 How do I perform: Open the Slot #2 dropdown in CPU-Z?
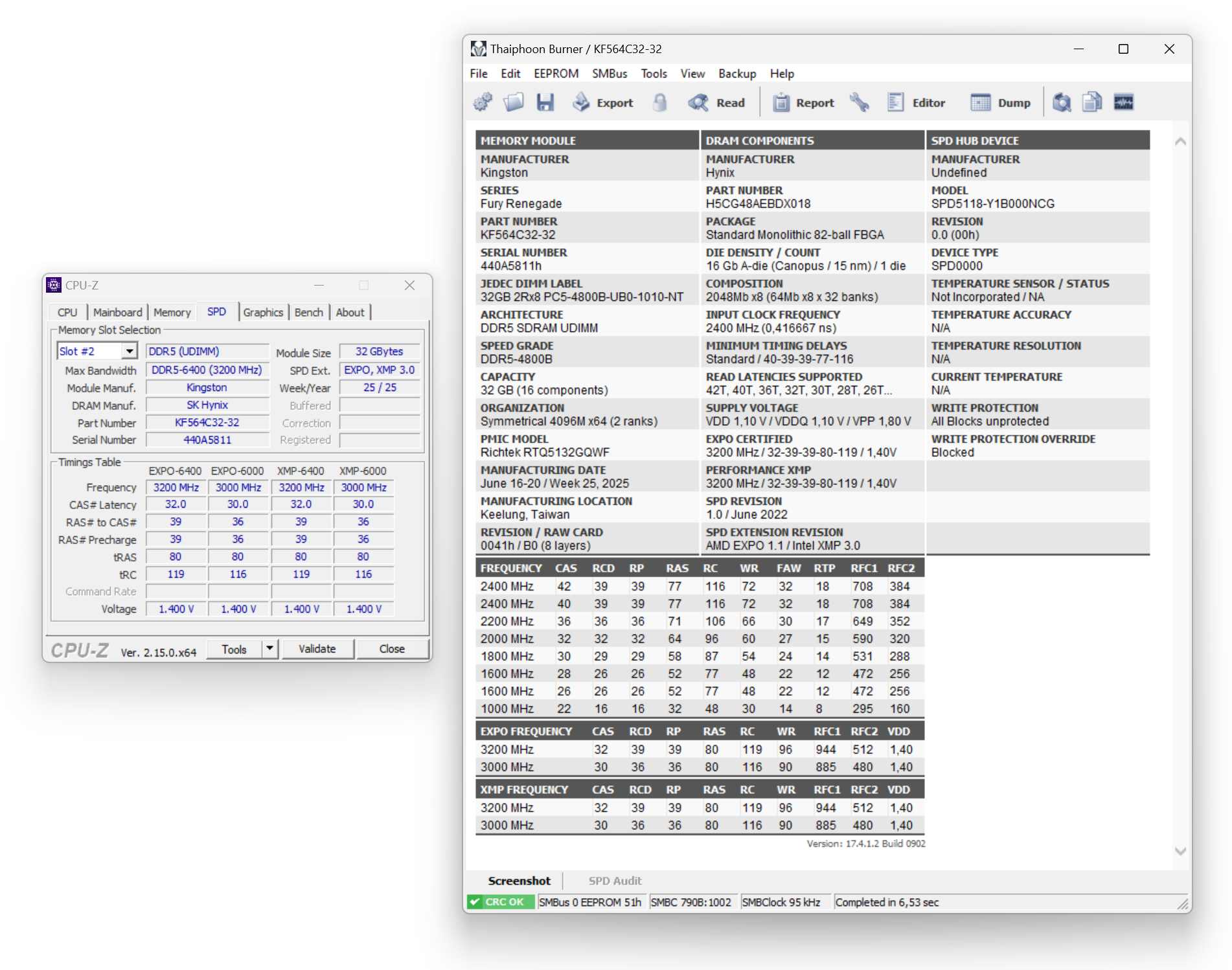pos(130,351)
